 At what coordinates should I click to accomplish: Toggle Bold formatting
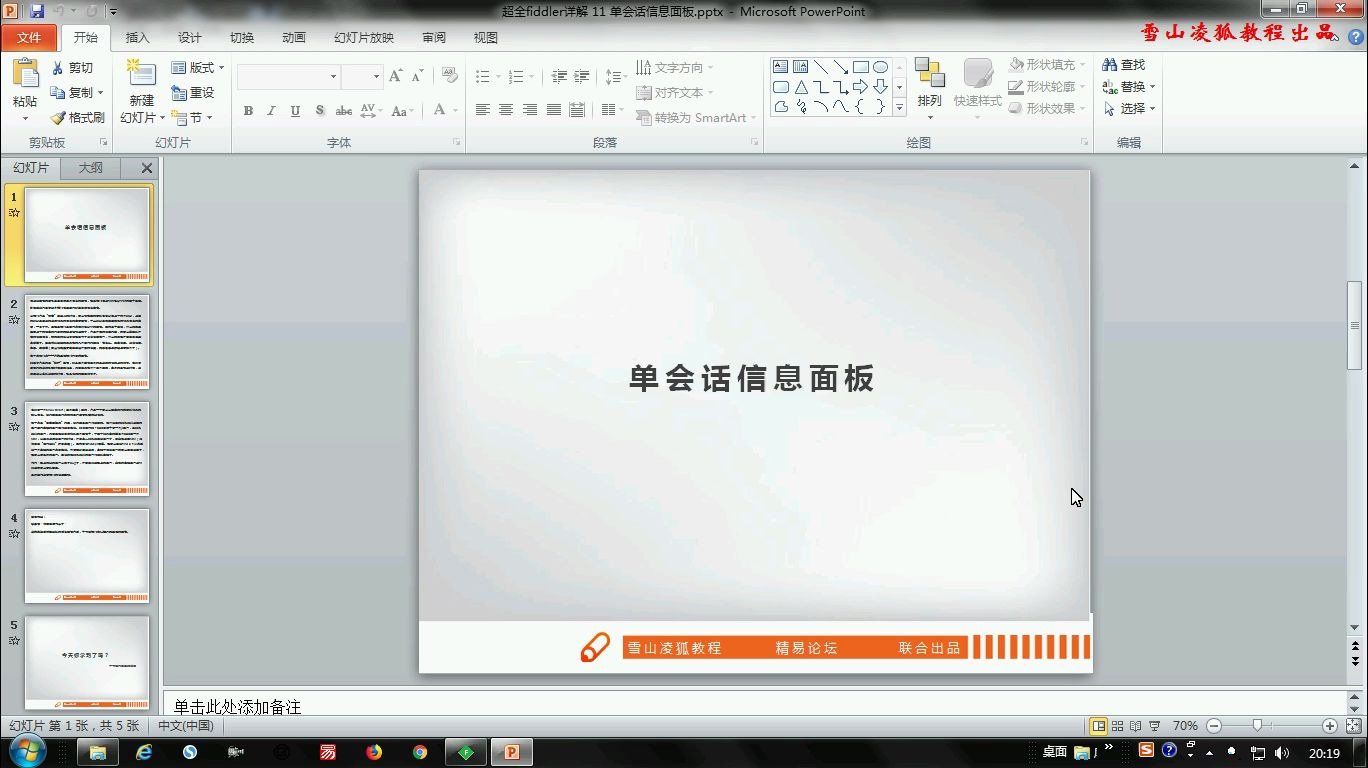pos(248,111)
